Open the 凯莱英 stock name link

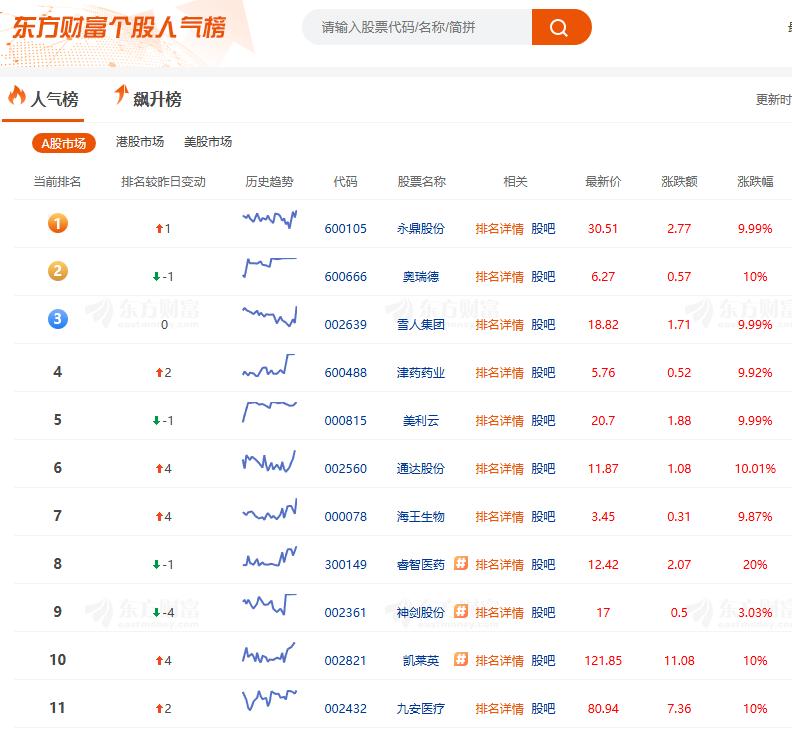click(421, 661)
